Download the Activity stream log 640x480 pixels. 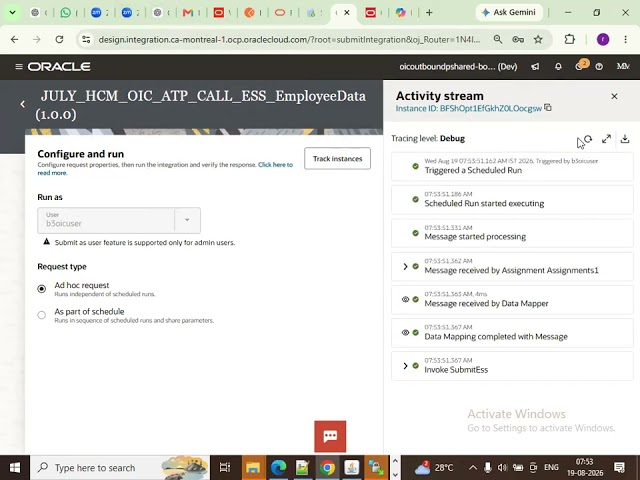click(625, 139)
